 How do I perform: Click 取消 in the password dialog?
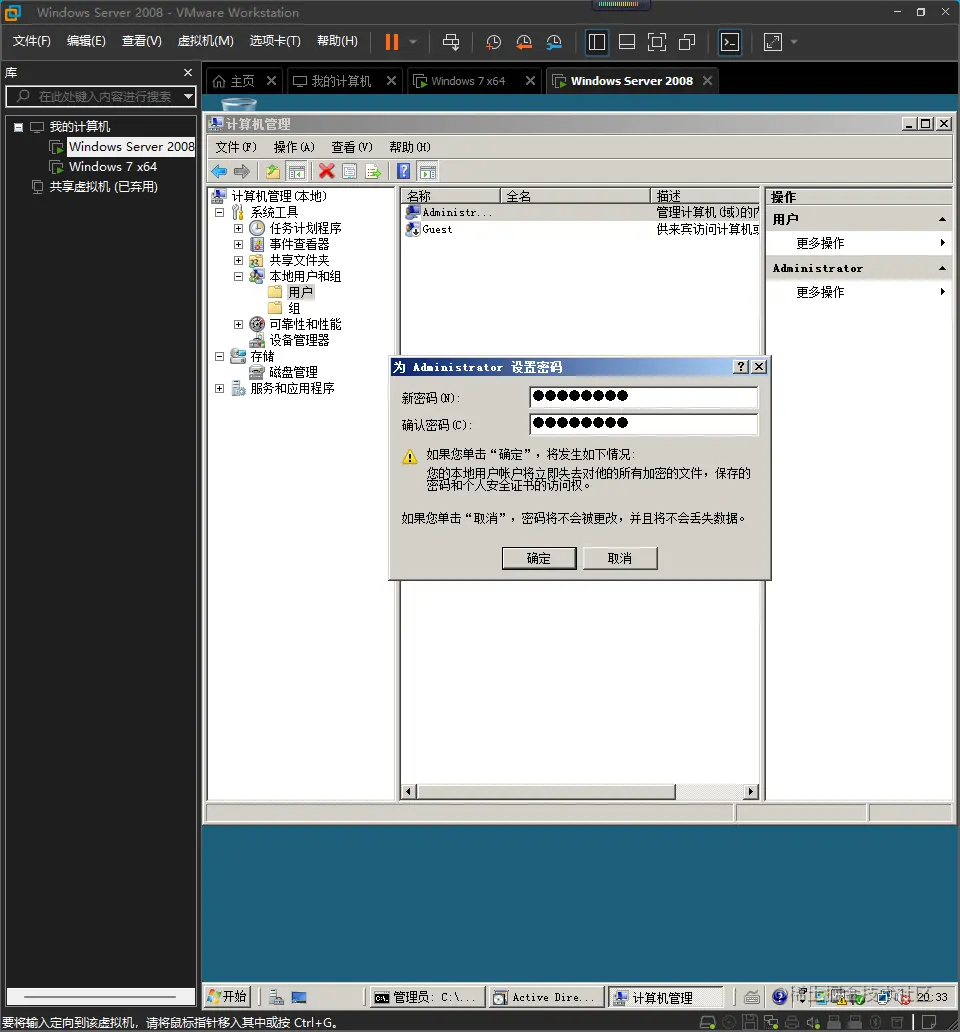pyautogui.click(x=620, y=558)
